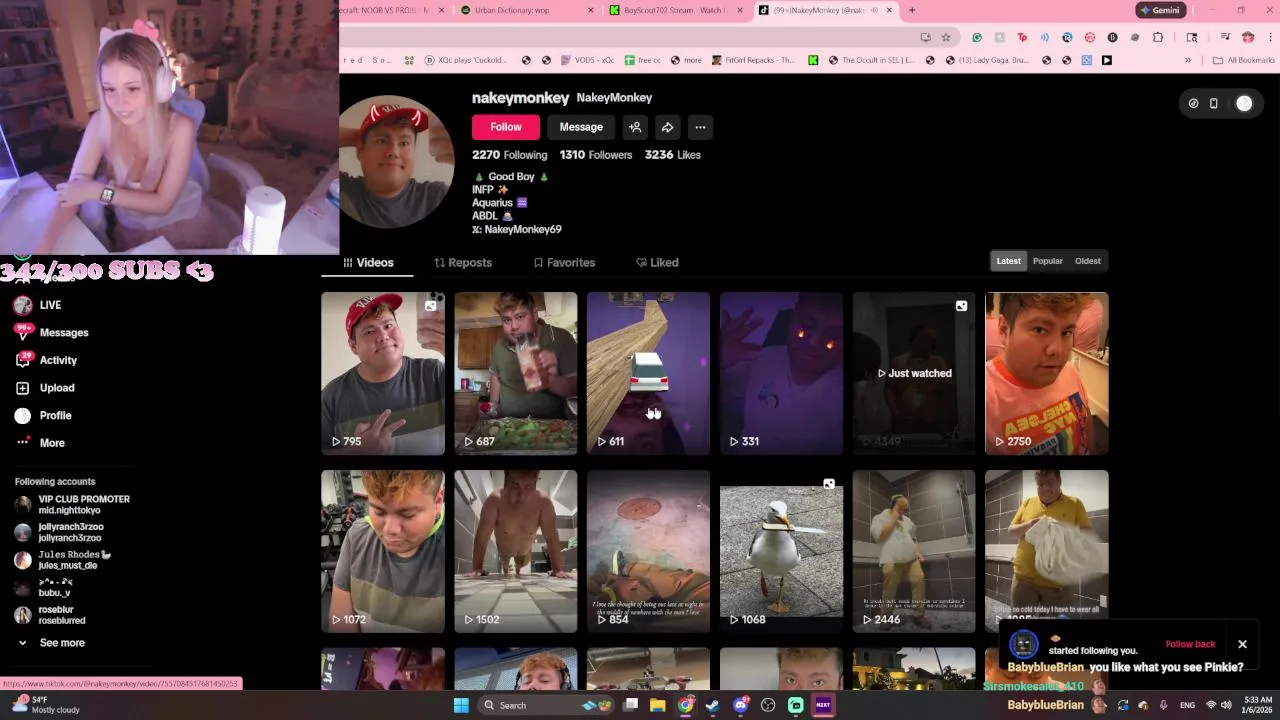Open the video with 2750 views
The width and height of the screenshot is (1280, 720).
(1047, 373)
